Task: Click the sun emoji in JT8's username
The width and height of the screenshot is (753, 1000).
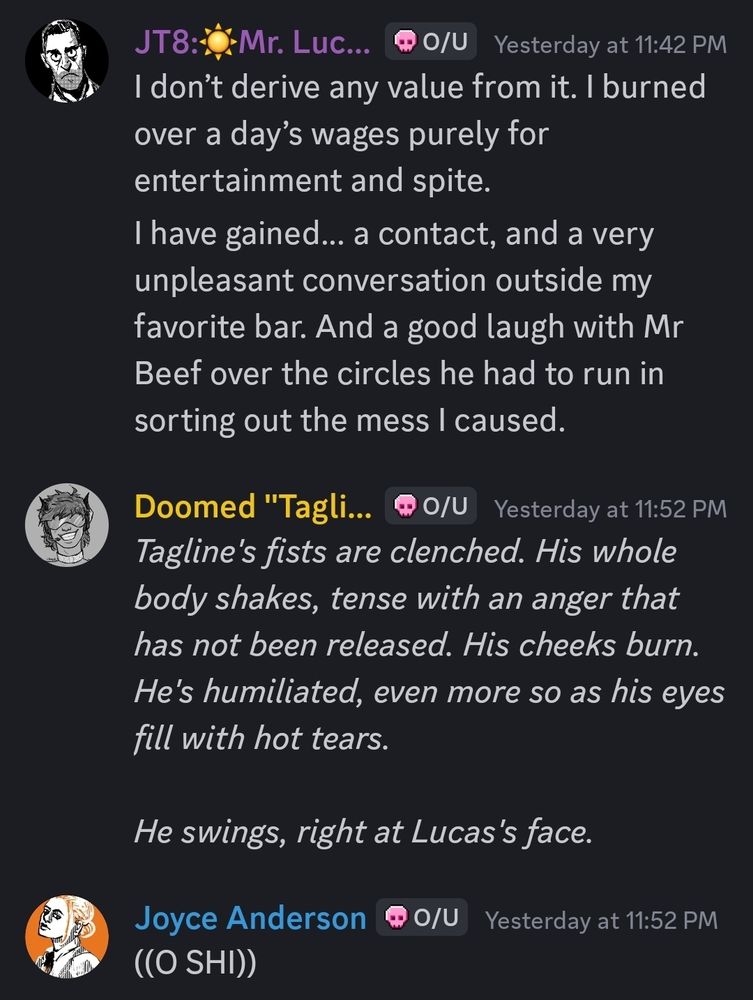Action: pyautogui.click(x=219, y=43)
